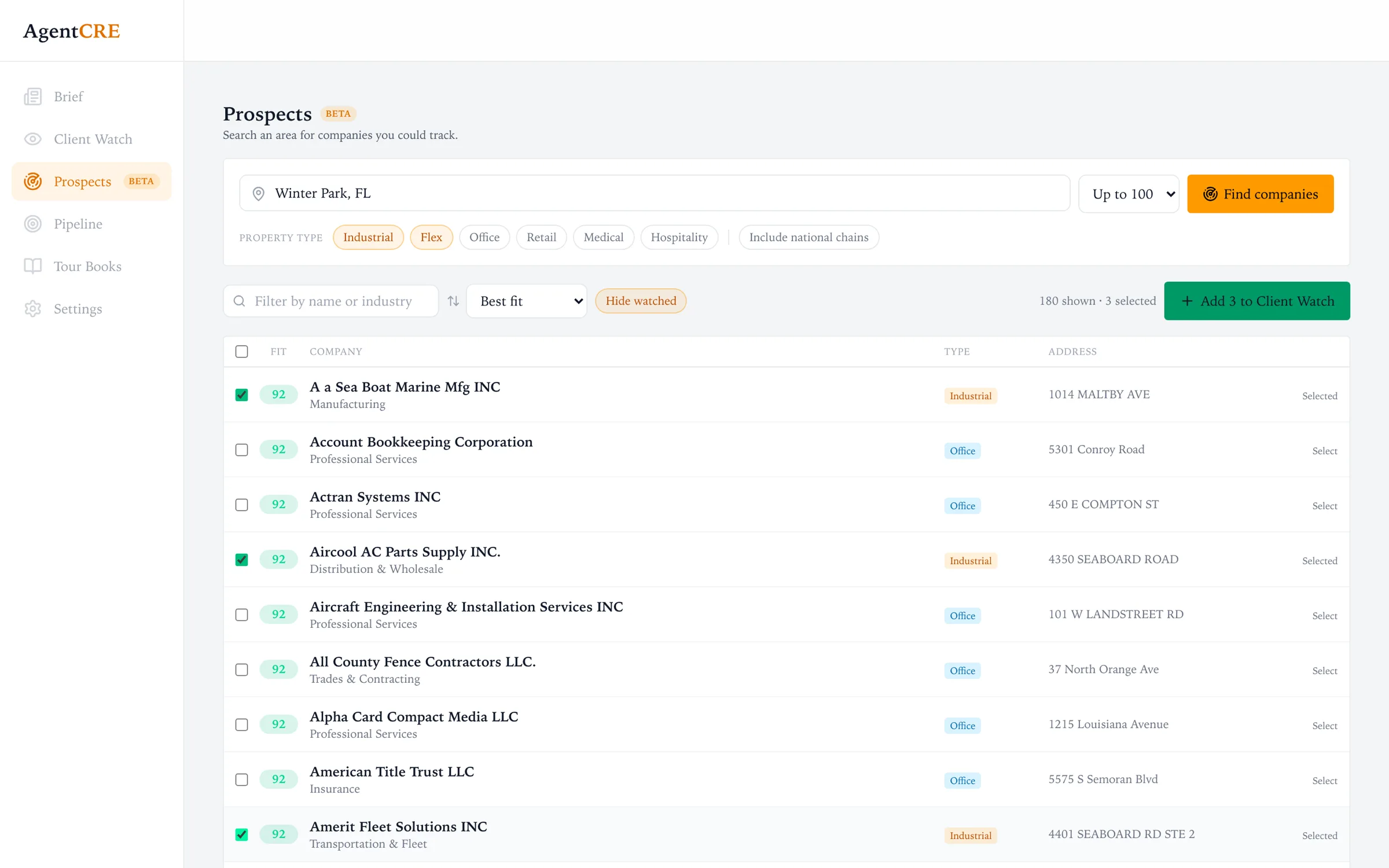Go to Pipeline section
This screenshot has height=868, width=1389.
click(x=91, y=224)
